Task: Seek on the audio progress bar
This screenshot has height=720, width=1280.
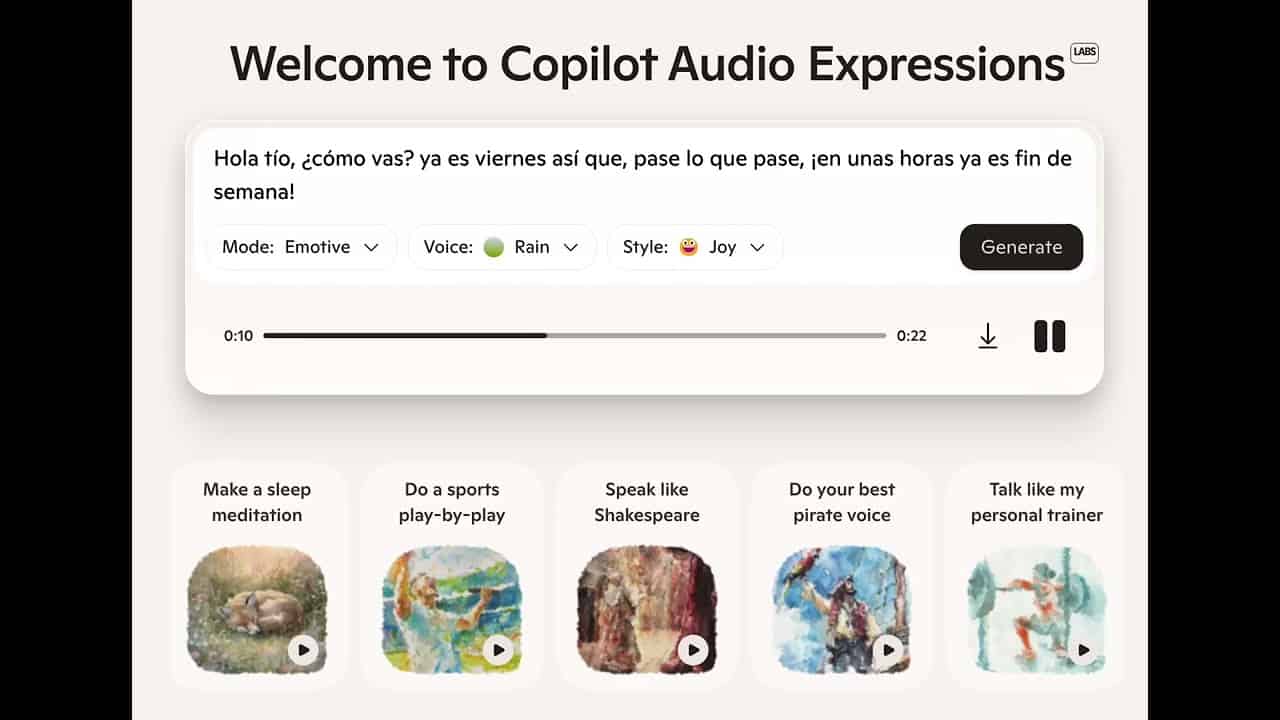Action: coord(575,336)
